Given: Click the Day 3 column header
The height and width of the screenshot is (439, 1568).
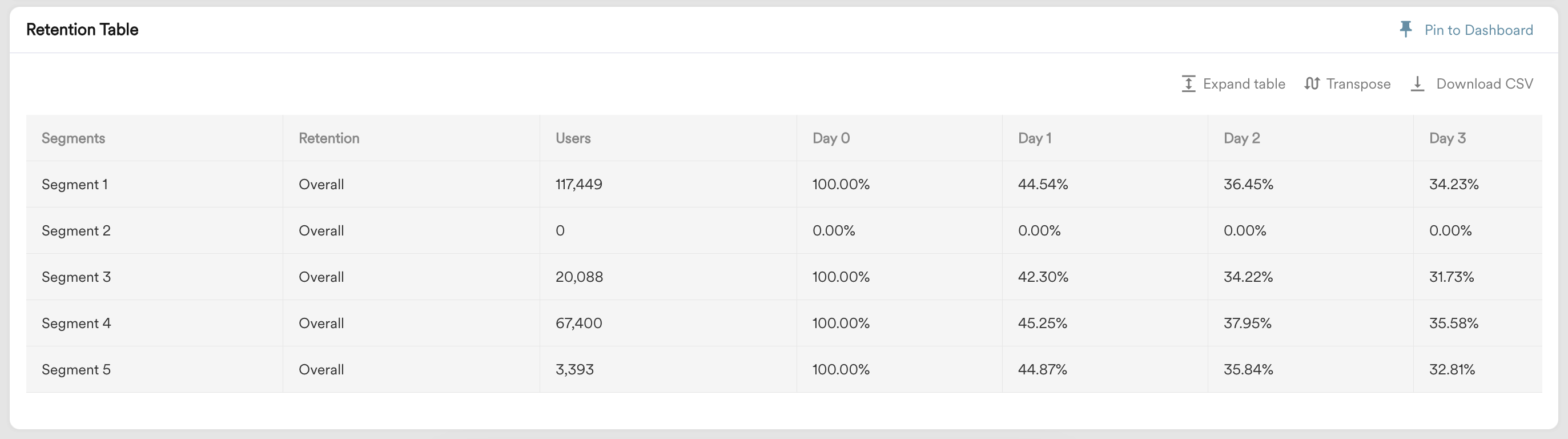Looking at the screenshot, I should (1448, 138).
